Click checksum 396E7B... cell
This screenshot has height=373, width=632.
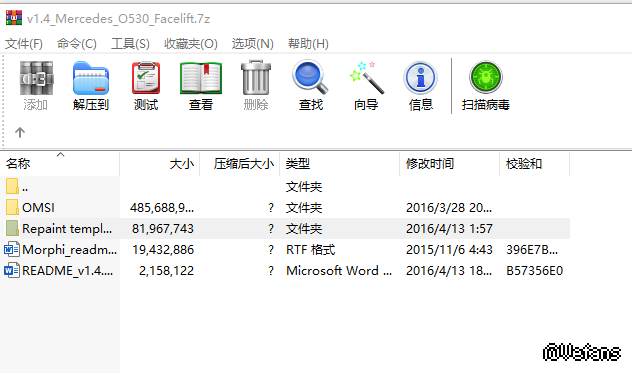point(532,250)
